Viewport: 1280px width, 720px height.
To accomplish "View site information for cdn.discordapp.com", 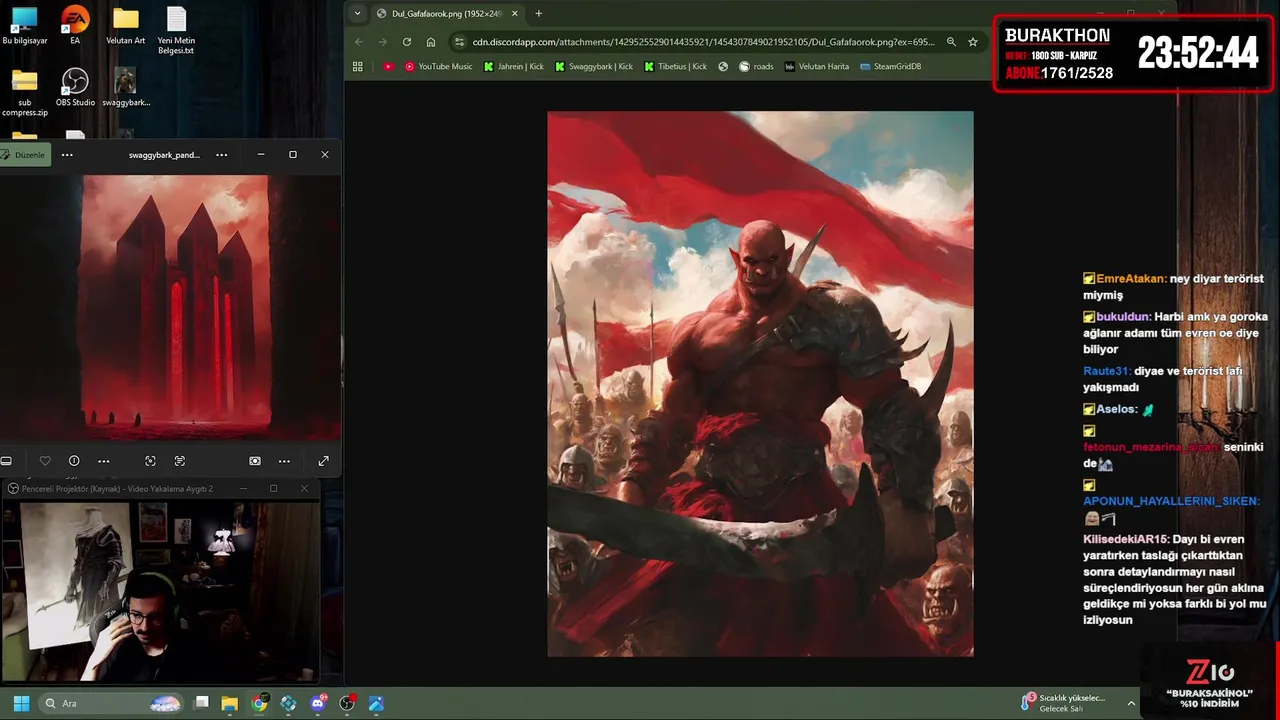I will tap(459, 42).
